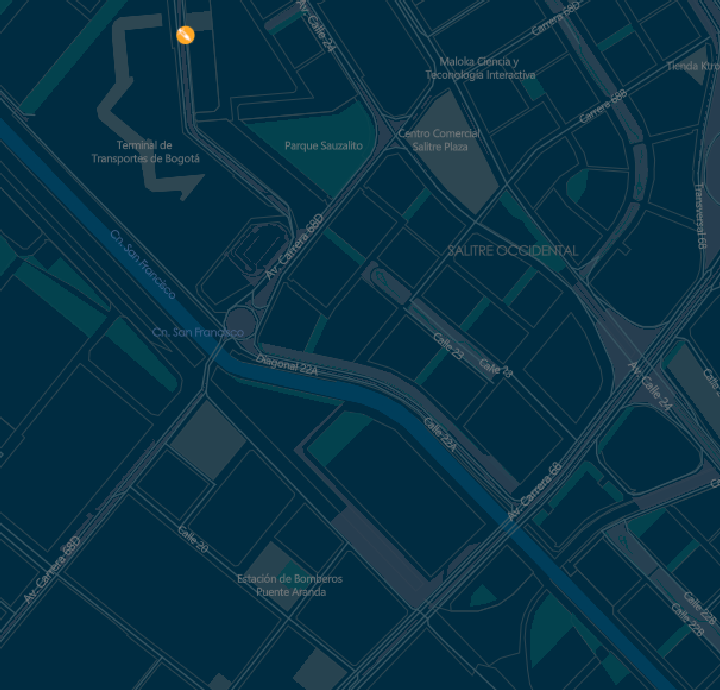Click the horizontal Cn. San Francisco canal label
This screenshot has height=690, width=720.
(198, 332)
